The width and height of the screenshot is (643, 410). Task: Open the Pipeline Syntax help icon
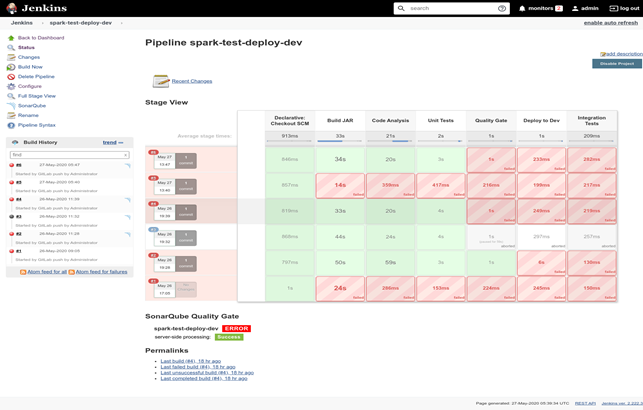point(11,125)
